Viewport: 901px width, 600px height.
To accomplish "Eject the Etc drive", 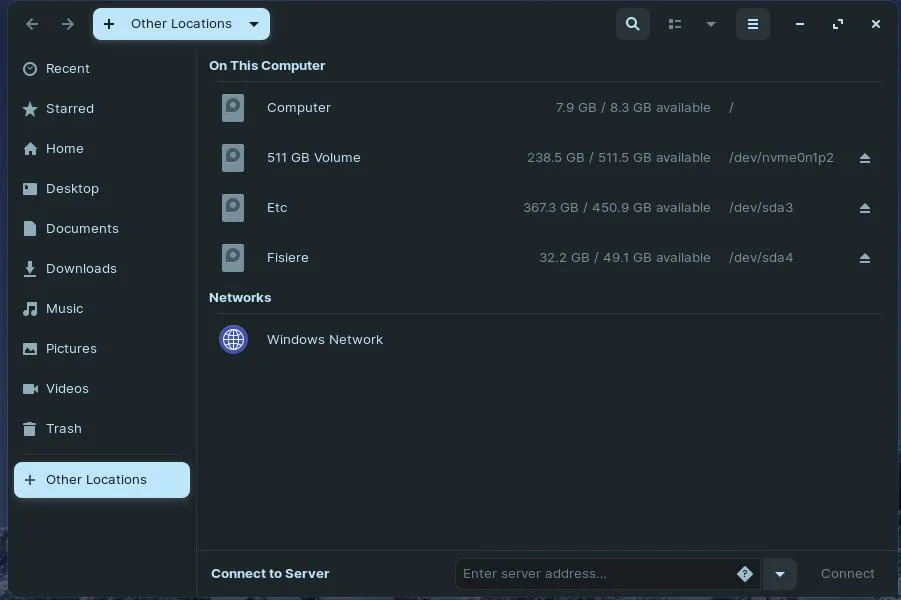I will click(x=865, y=208).
